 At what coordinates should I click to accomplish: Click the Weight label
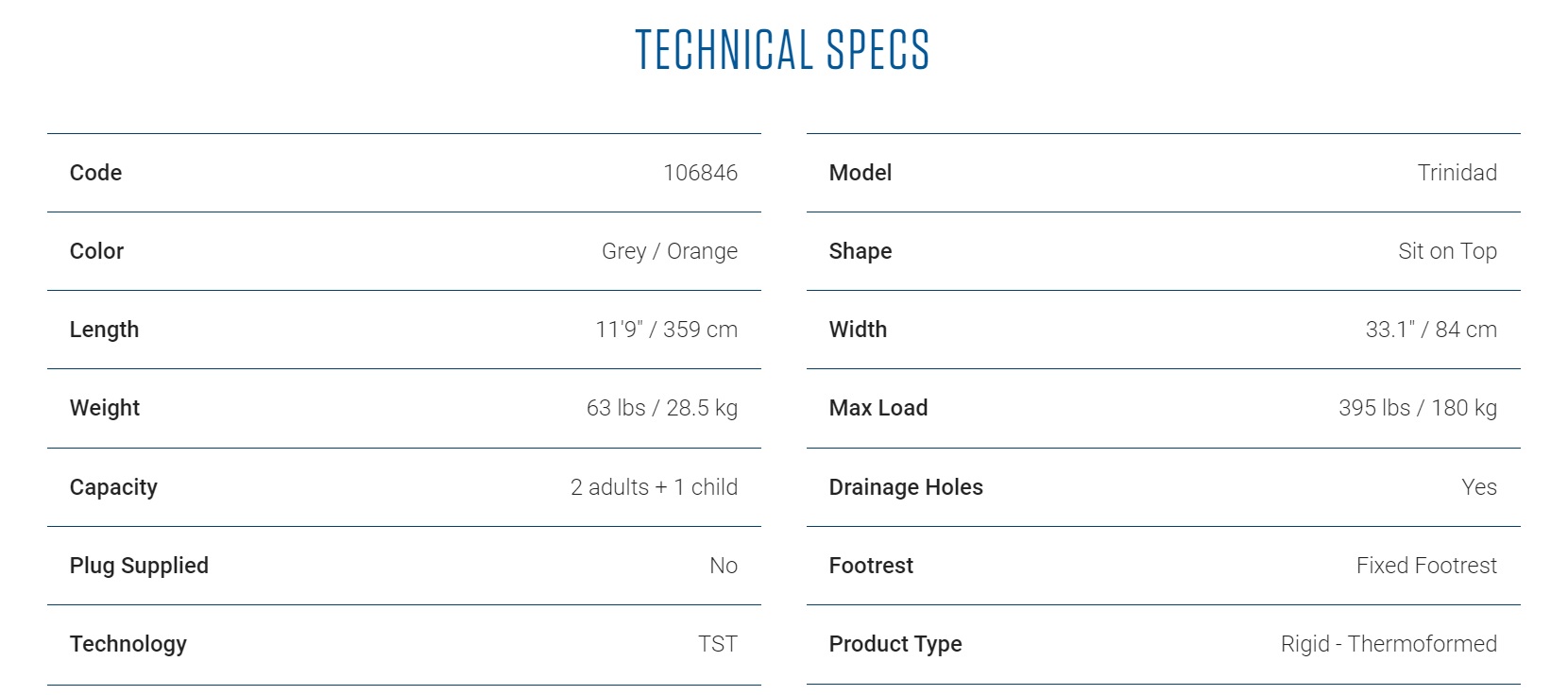104,408
